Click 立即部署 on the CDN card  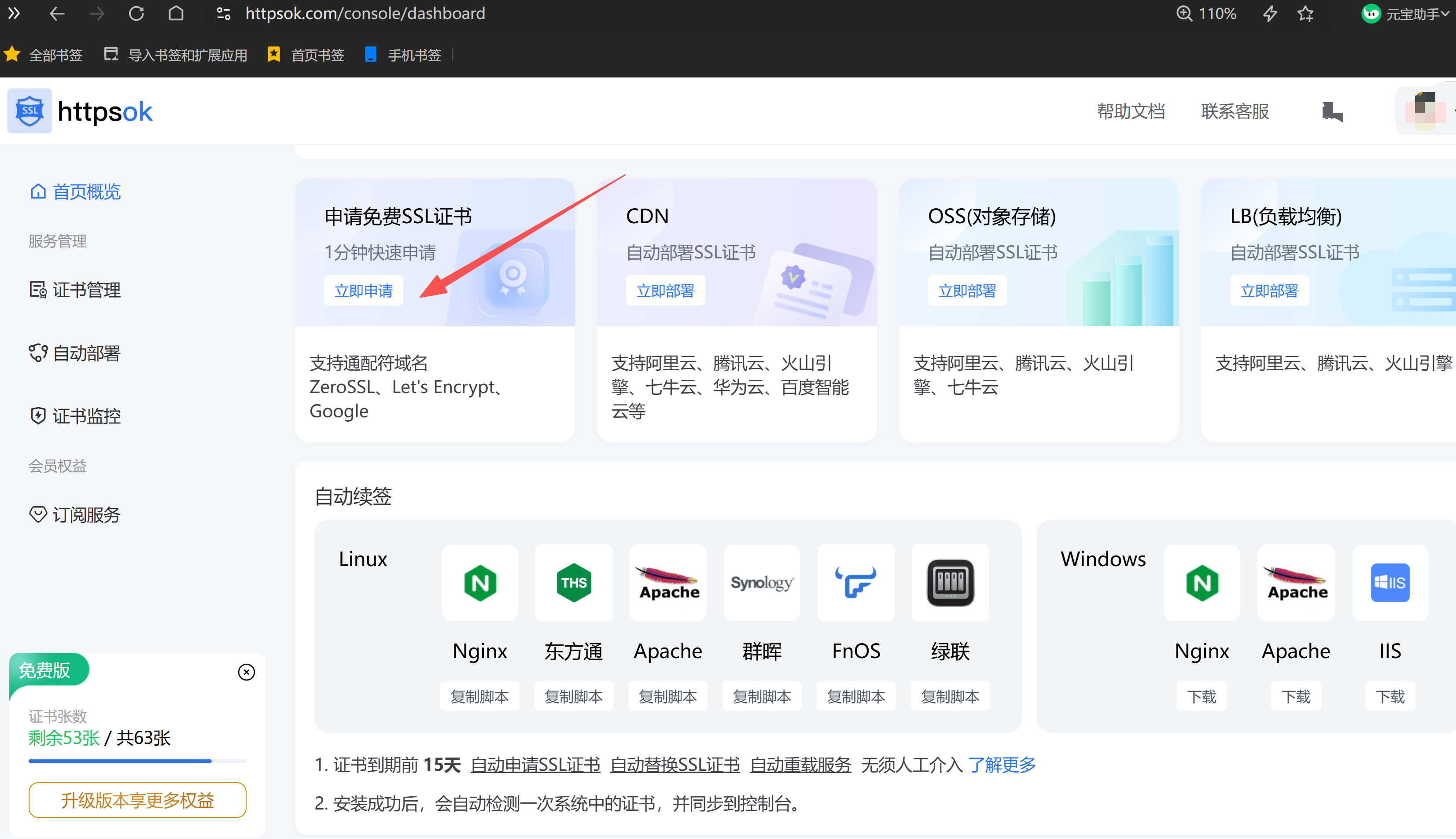tap(666, 291)
